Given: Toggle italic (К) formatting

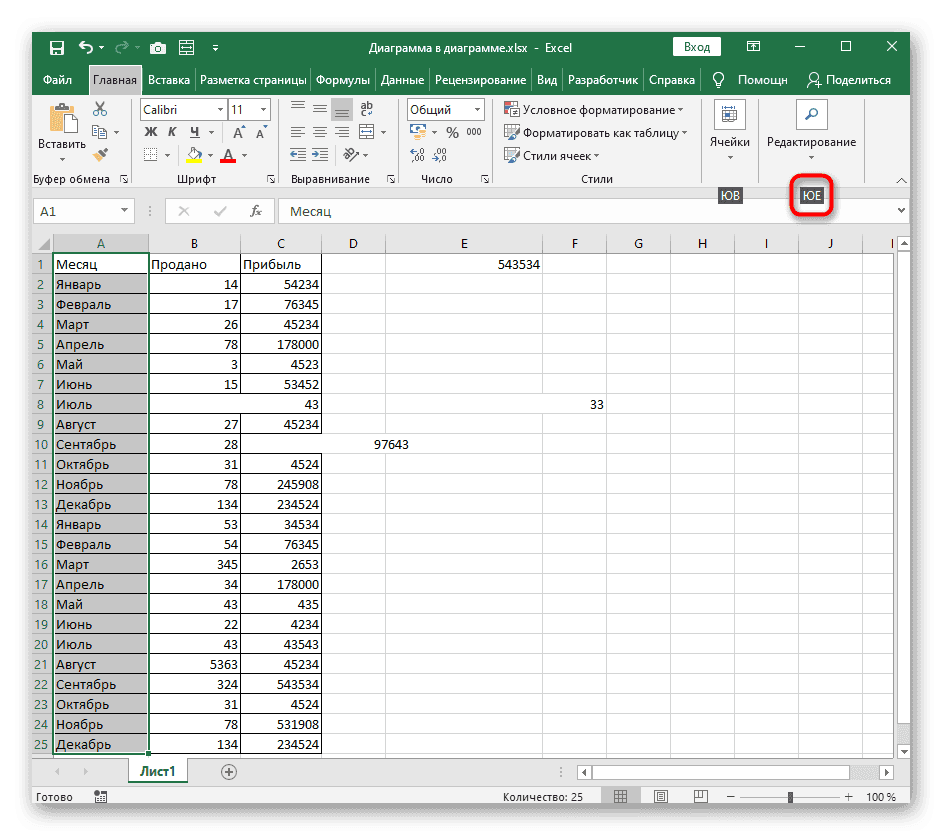Looking at the screenshot, I should point(174,132).
